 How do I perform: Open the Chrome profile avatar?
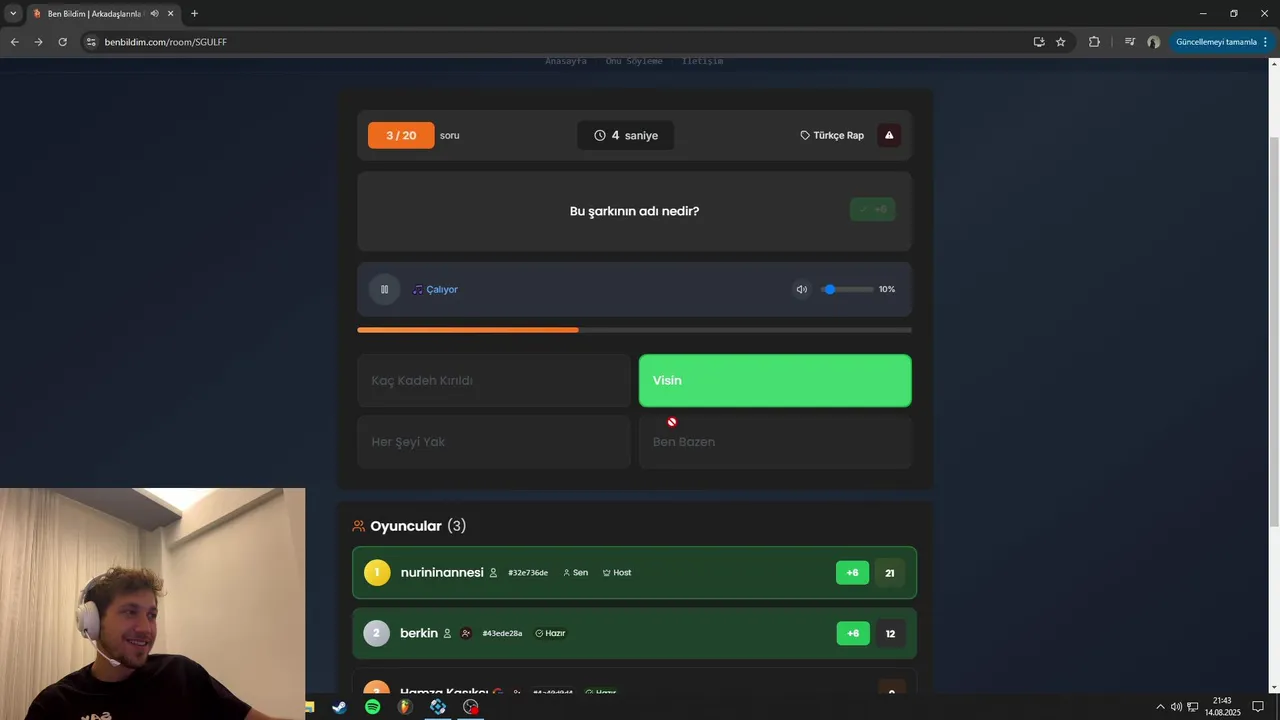coord(1154,42)
